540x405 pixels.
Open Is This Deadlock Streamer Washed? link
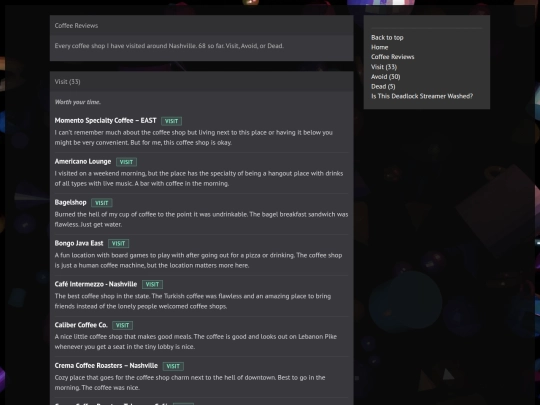(422, 96)
